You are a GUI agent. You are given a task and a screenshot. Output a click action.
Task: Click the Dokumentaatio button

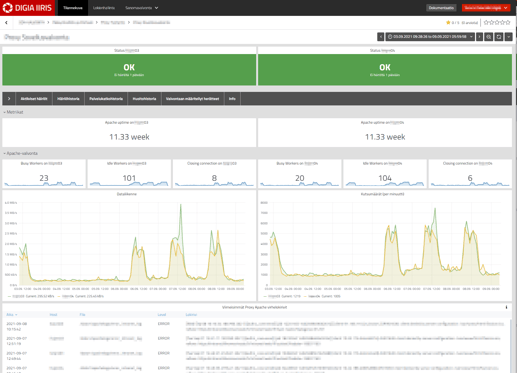pyautogui.click(x=441, y=8)
